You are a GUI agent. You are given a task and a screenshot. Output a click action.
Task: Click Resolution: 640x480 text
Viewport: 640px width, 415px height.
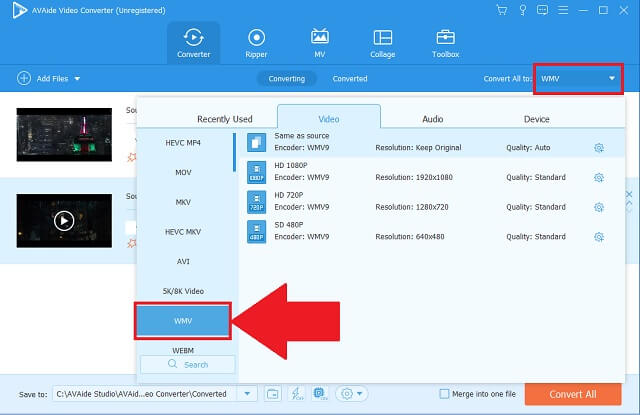click(x=410, y=237)
